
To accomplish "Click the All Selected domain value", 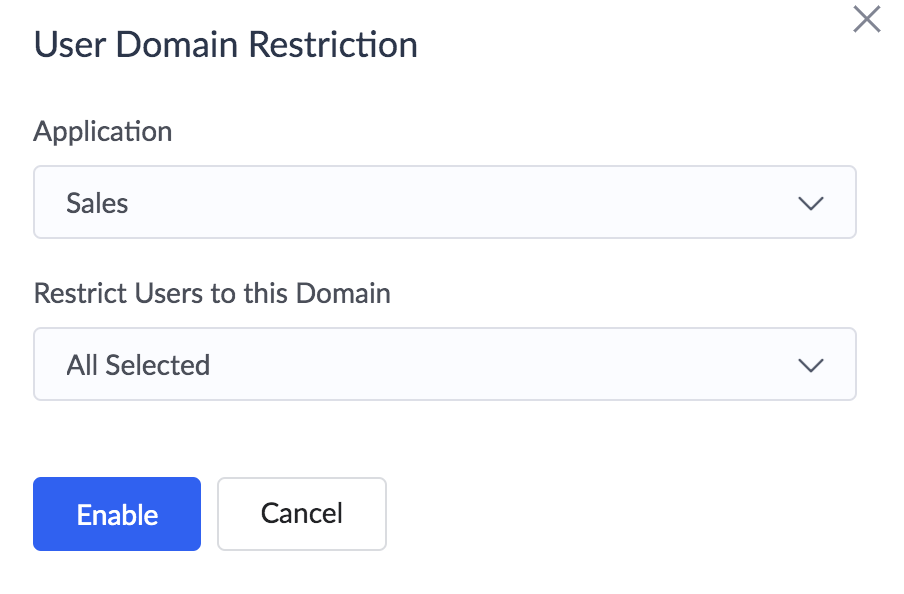I will 138,365.
